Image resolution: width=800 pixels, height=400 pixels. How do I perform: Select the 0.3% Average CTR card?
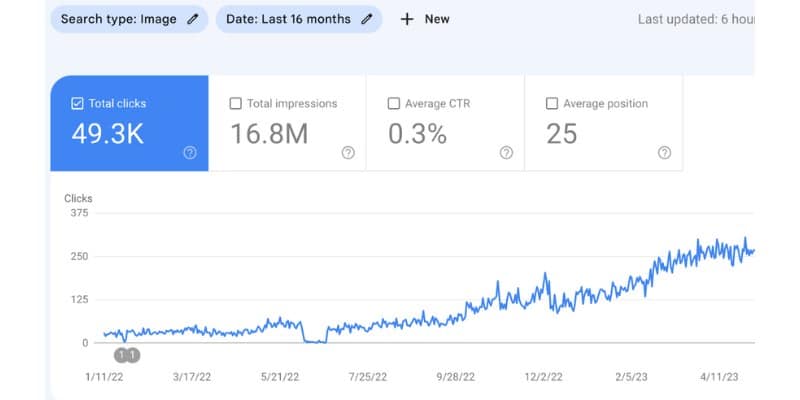click(445, 123)
